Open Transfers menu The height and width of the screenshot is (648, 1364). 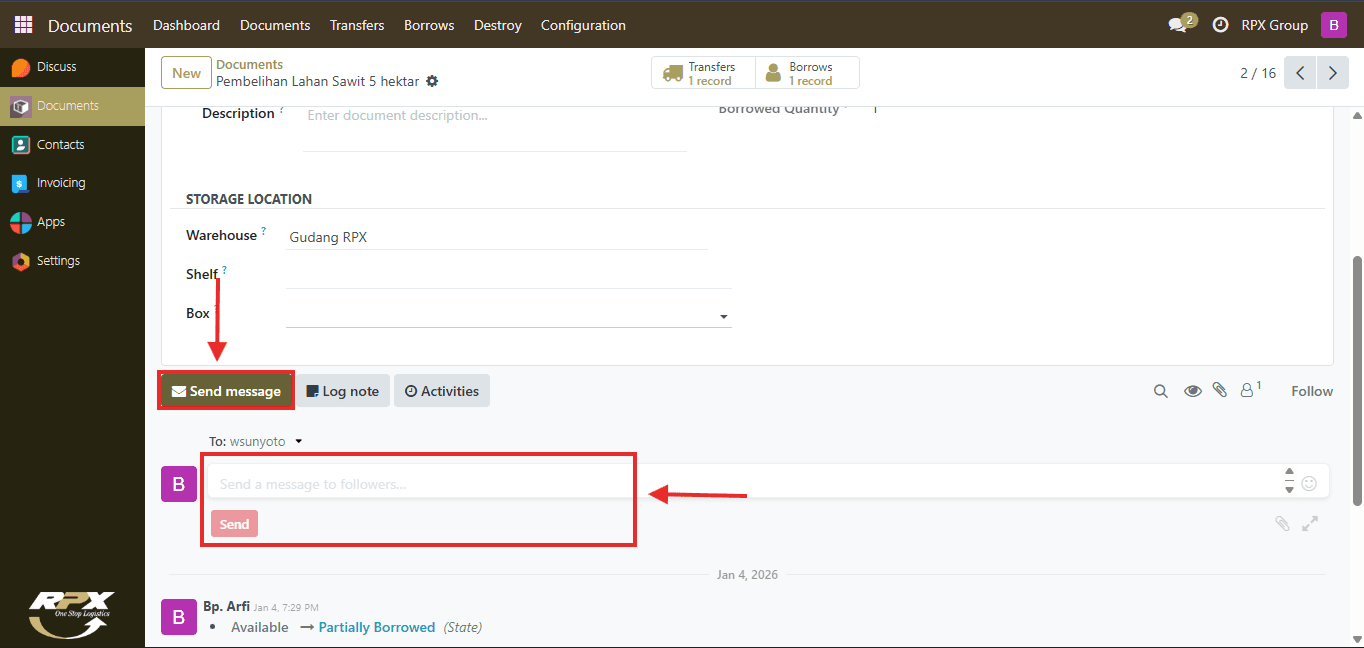357,25
